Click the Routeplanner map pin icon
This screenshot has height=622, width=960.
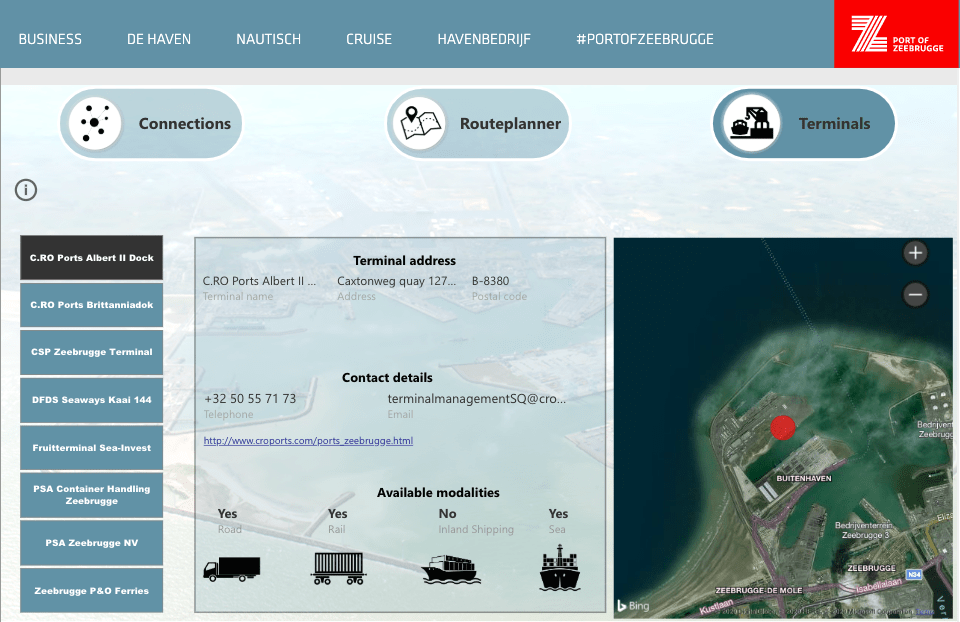coord(421,123)
